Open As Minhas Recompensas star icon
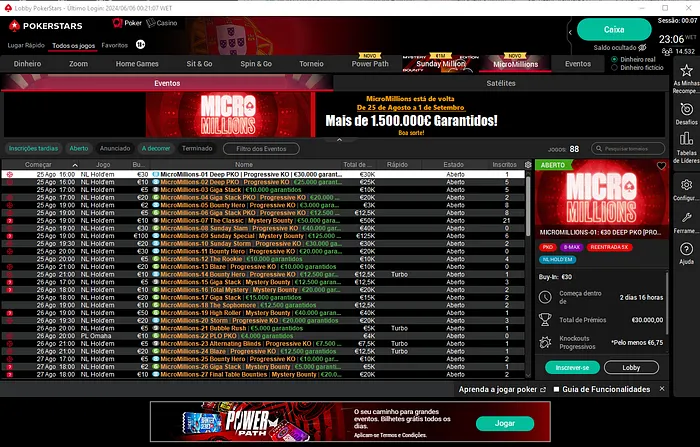The height and width of the screenshot is (447, 700). coord(686,70)
